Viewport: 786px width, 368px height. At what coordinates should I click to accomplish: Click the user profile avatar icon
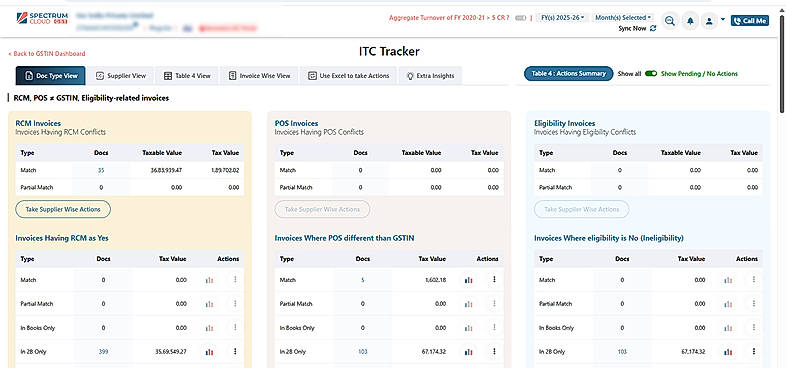709,21
